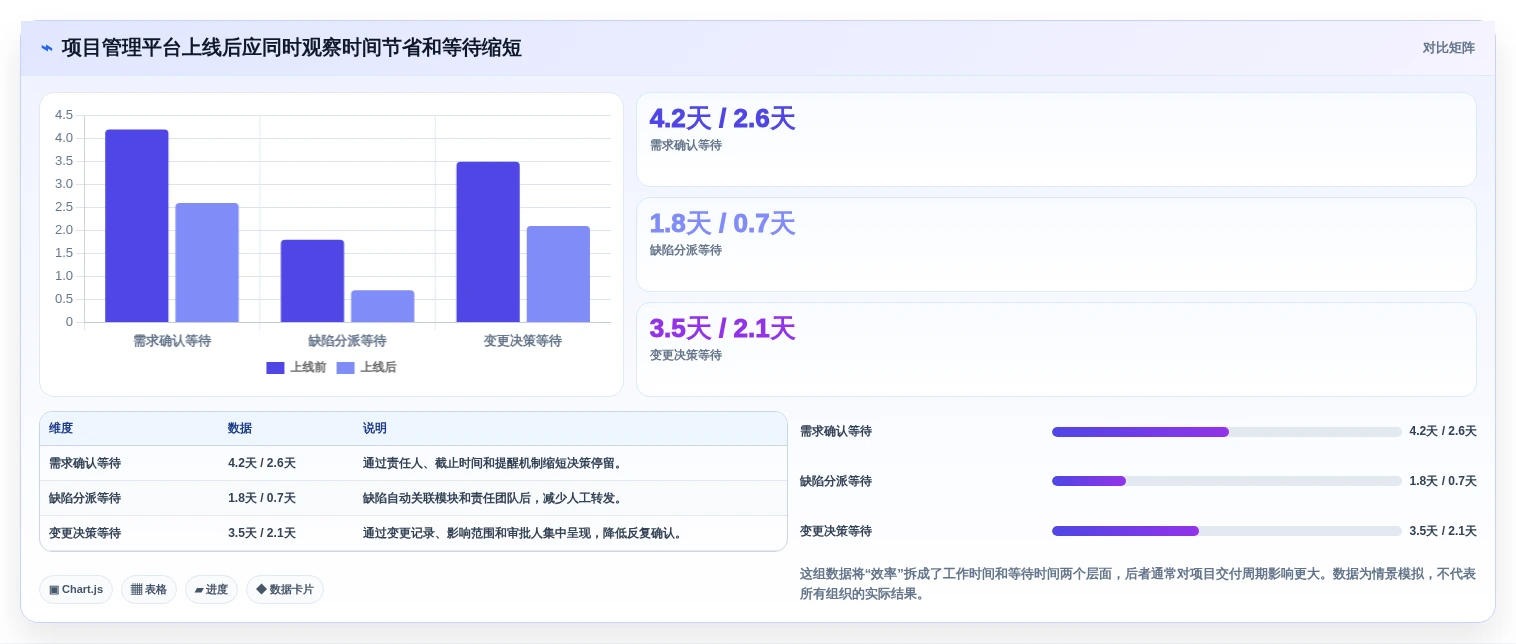Click the page title 项目管理平台上线后
Screen dimensions: 1516x644
291,48
